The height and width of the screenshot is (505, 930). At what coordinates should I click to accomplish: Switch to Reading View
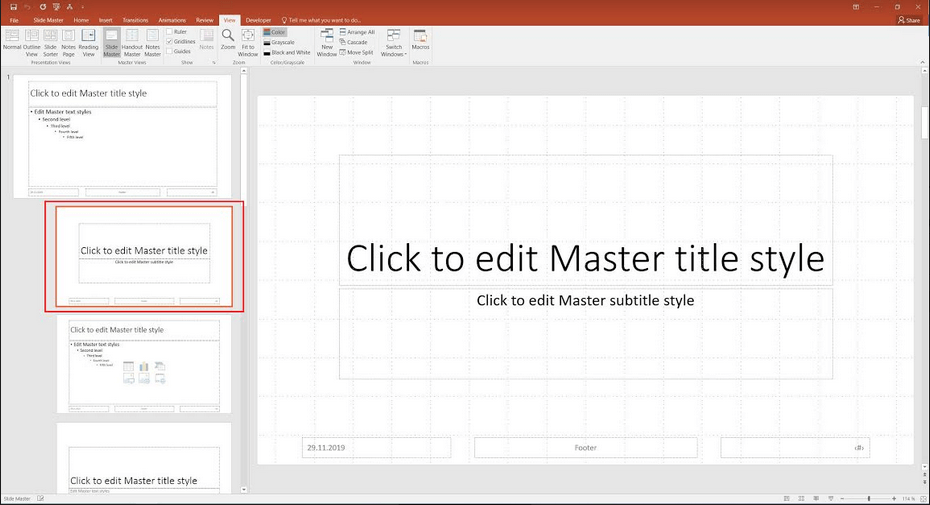coord(88,42)
